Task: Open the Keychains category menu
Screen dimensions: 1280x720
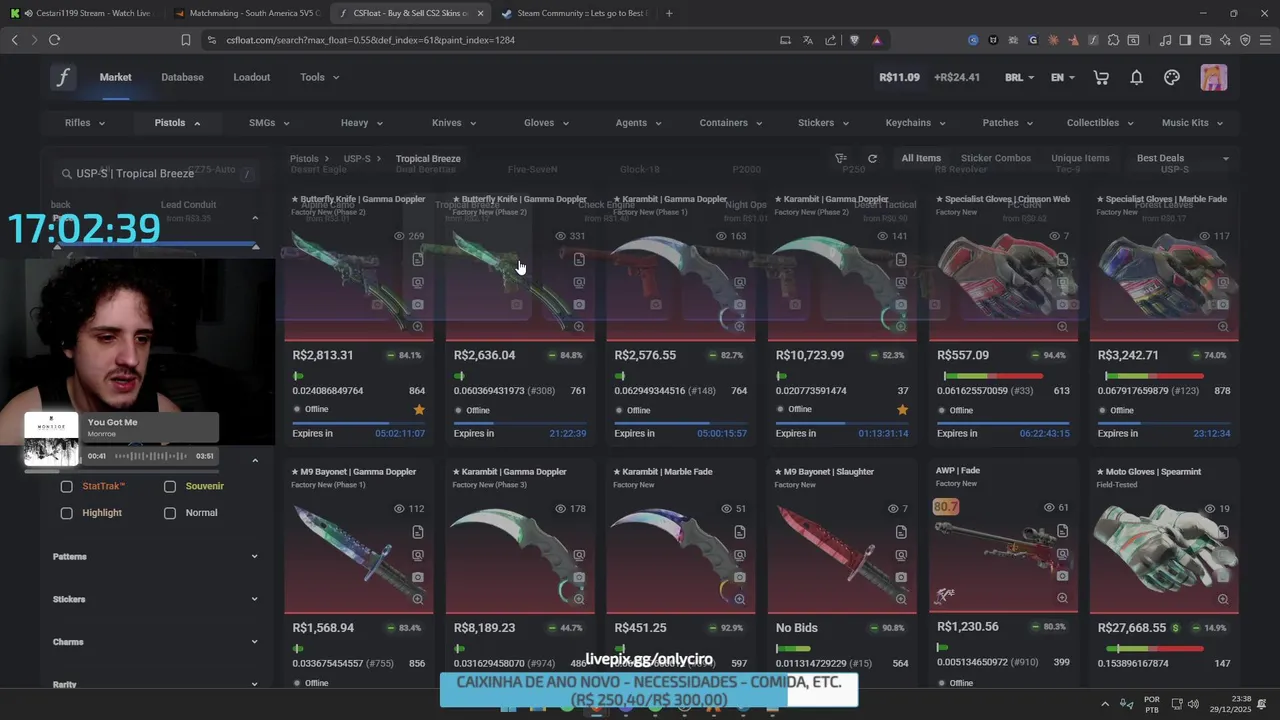Action: coord(915,123)
